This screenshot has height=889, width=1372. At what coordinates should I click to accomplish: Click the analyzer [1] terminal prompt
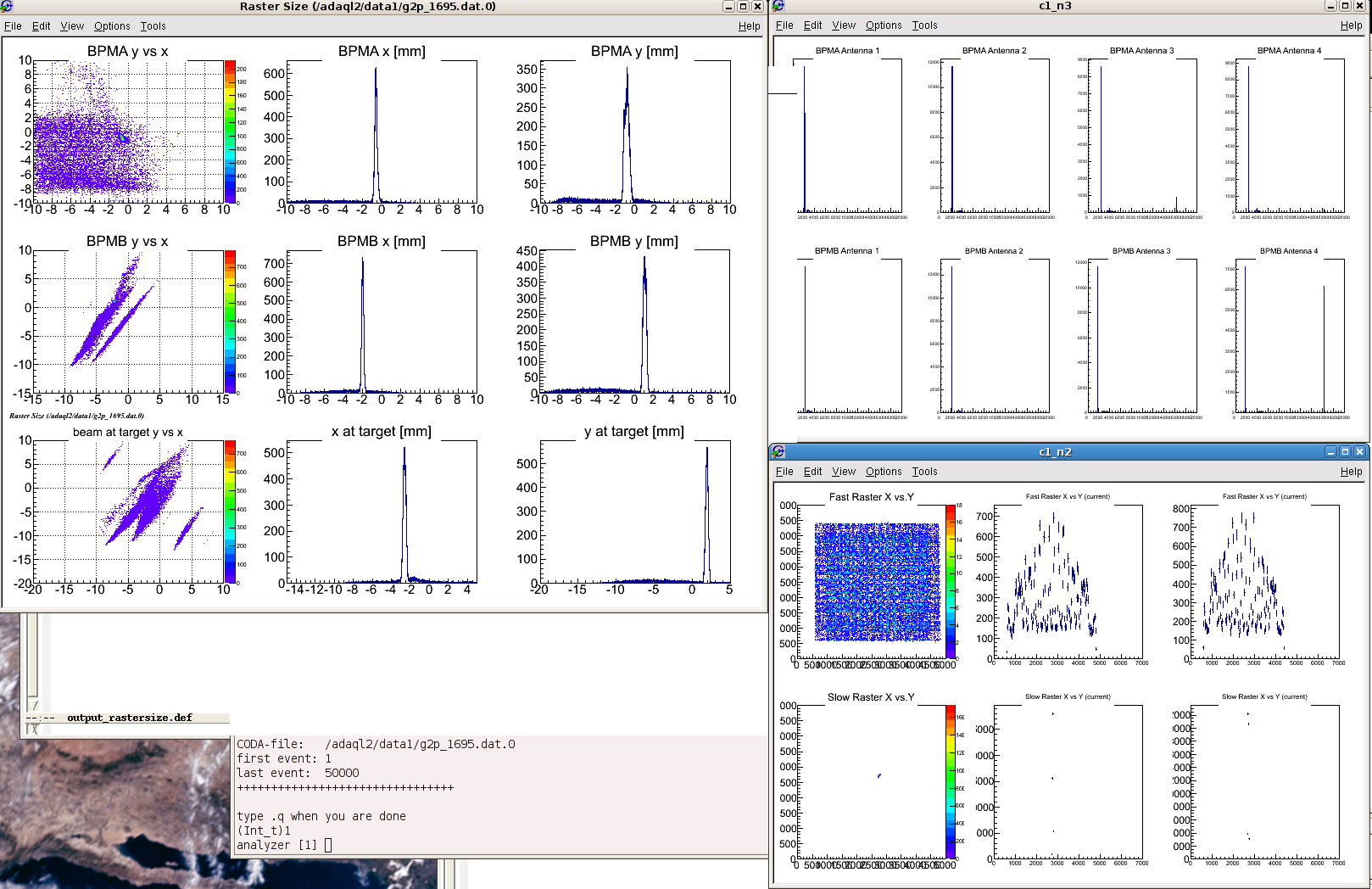284,845
